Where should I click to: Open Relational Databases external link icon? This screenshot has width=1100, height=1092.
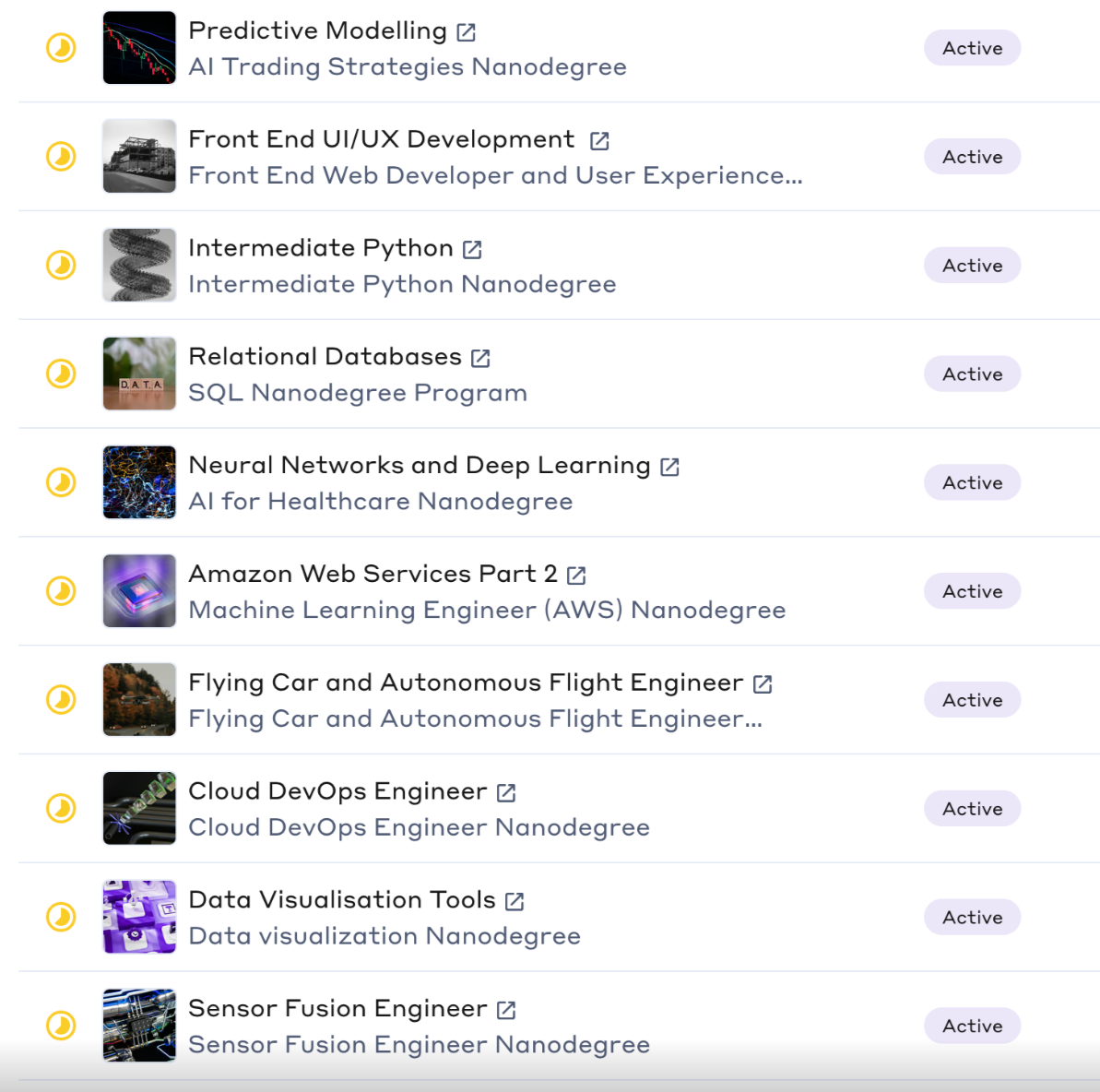pyautogui.click(x=480, y=359)
